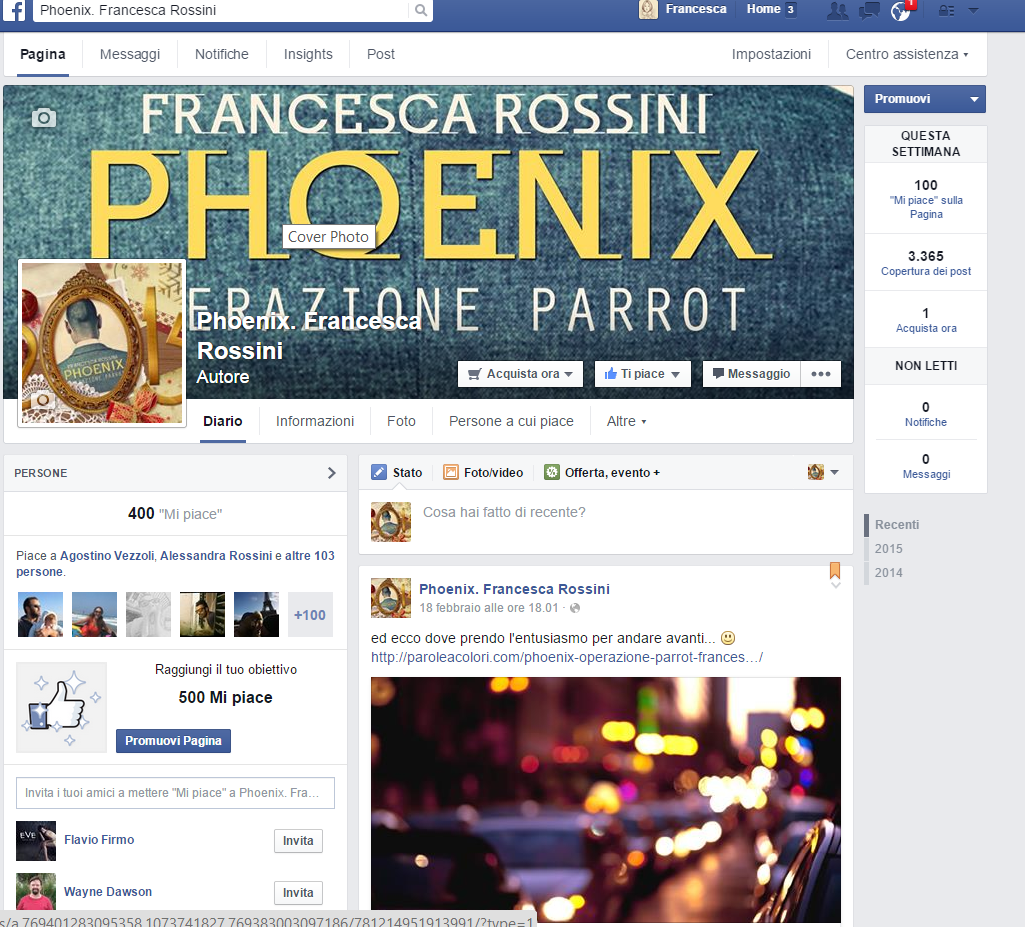This screenshot has height=927, width=1025.
Task: Click the camera icon on the cover photo
Action: [44, 118]
